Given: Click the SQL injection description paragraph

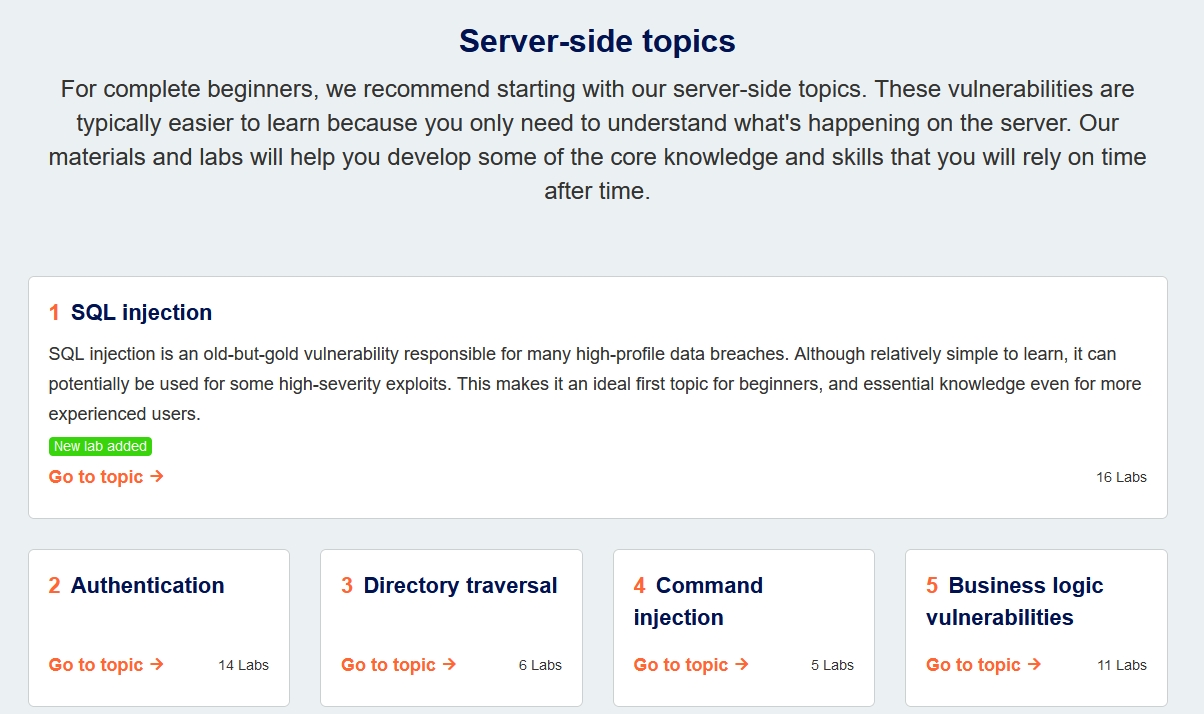Looking at the screenshot, I should [x=595, y=384].
